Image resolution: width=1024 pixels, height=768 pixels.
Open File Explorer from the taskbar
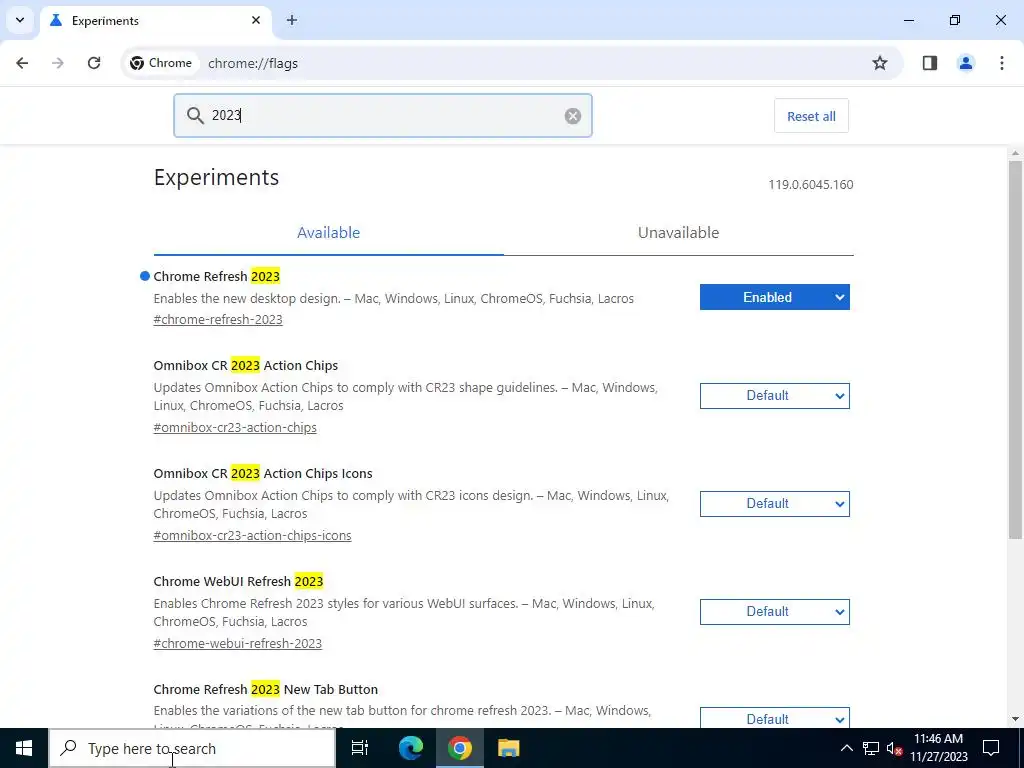click(509, 748)
